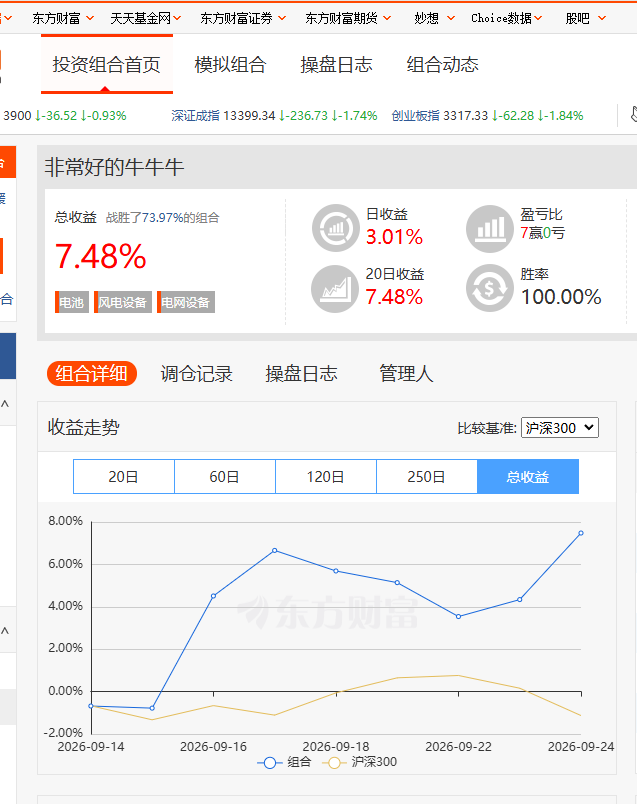The height and width of the screenshot is (804, 637).
Task: Click the 日收益 circular chart icon
Action: [336, 228]
